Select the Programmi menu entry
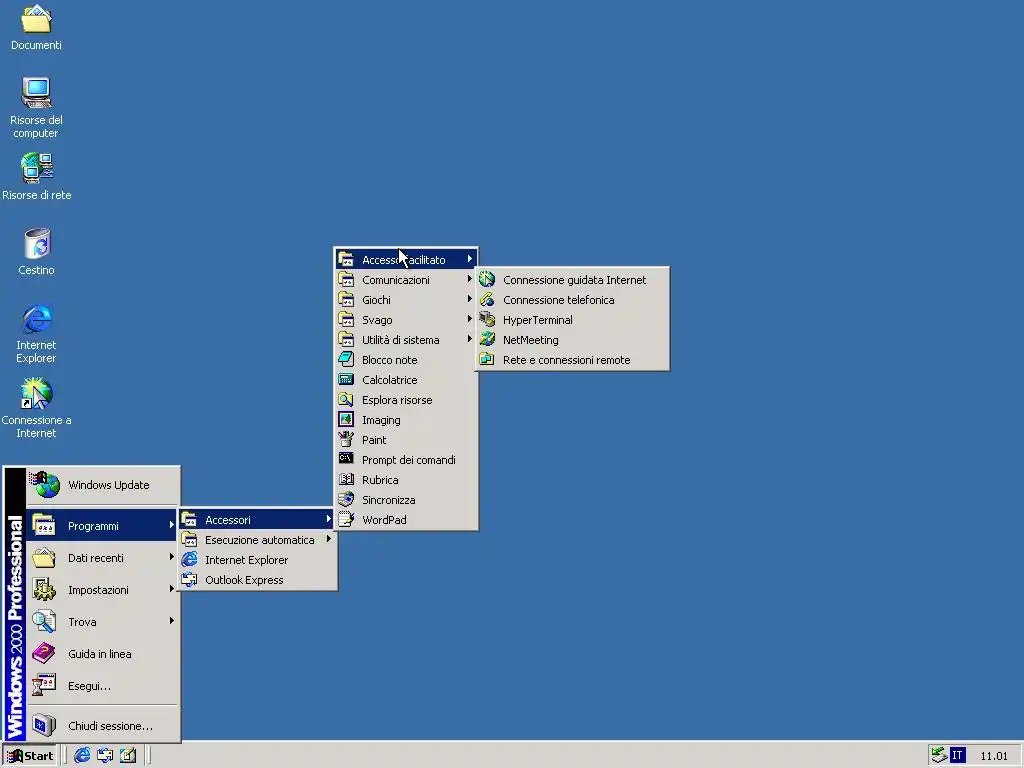The height and width of the screenshot is (768, 1024). point(103,526)
